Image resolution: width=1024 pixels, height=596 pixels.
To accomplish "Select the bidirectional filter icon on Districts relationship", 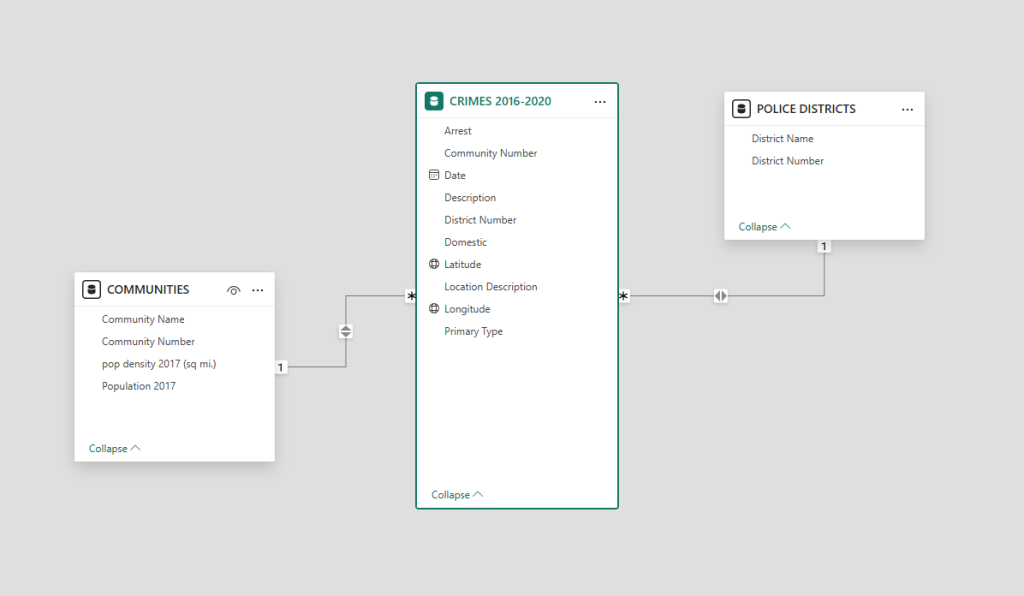I will [x=721, y=296].
